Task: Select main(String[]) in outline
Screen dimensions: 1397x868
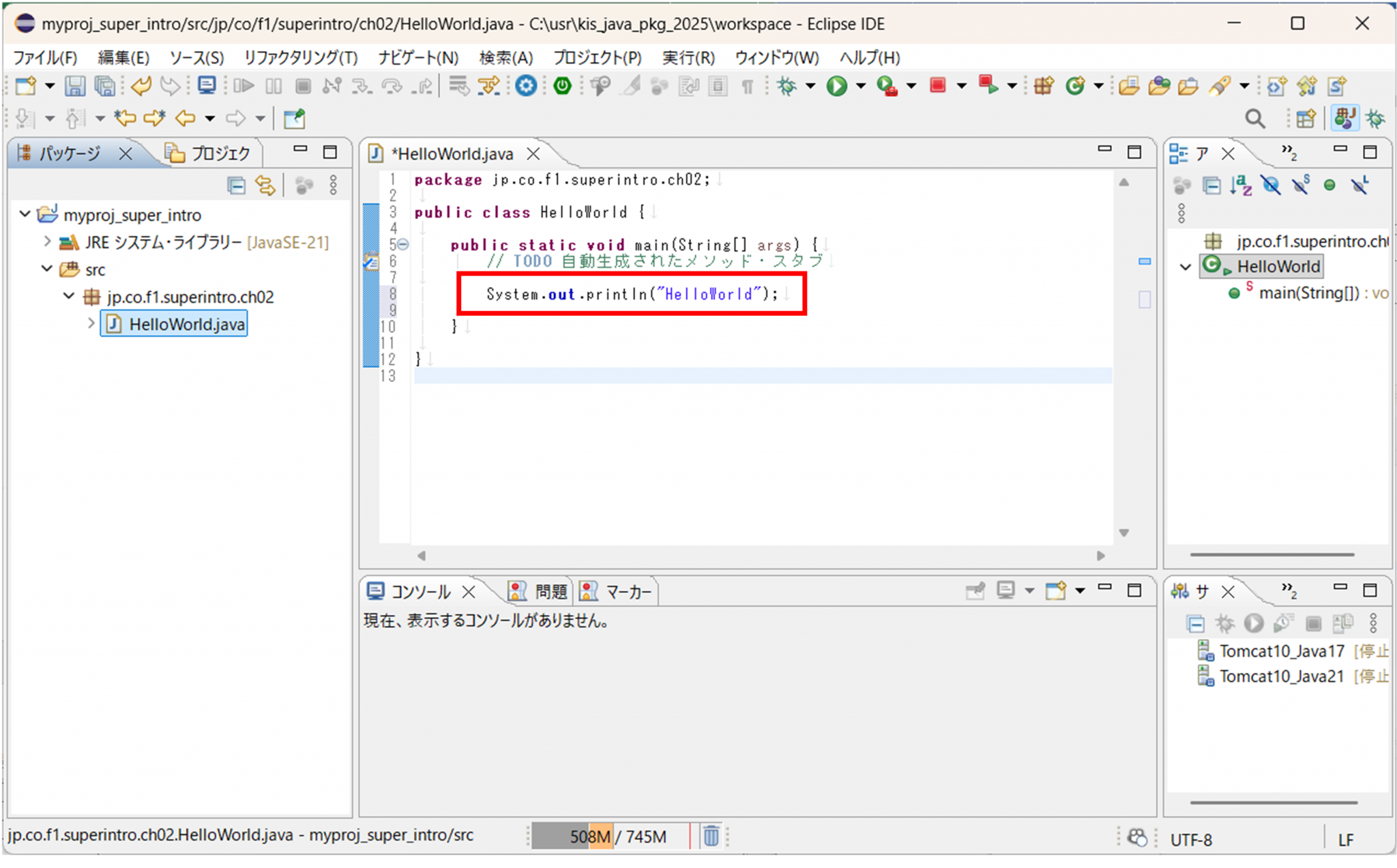Action: tap(1308, 293)
